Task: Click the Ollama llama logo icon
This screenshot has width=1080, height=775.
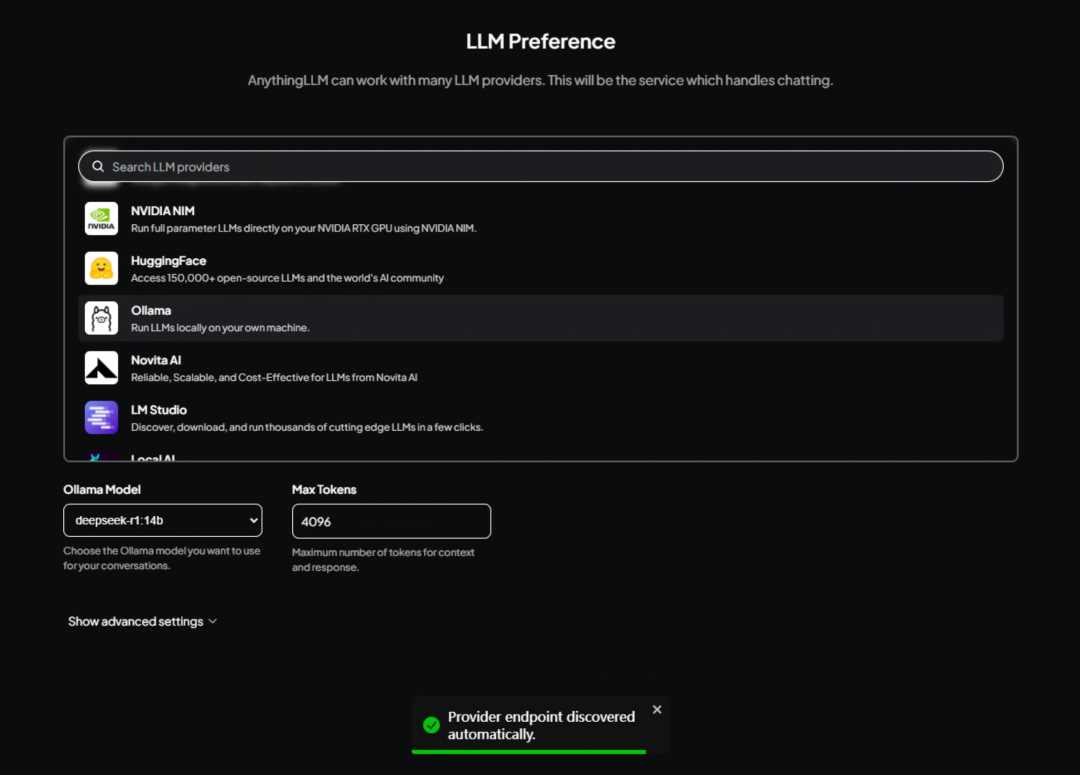Action: pos(101,318)
